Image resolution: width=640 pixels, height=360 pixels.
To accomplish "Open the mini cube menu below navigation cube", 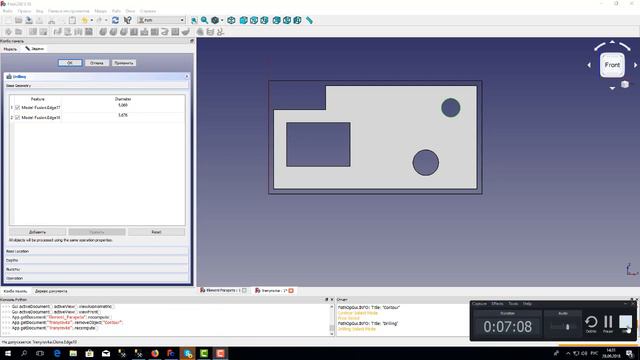I will (x=625, y=84).
